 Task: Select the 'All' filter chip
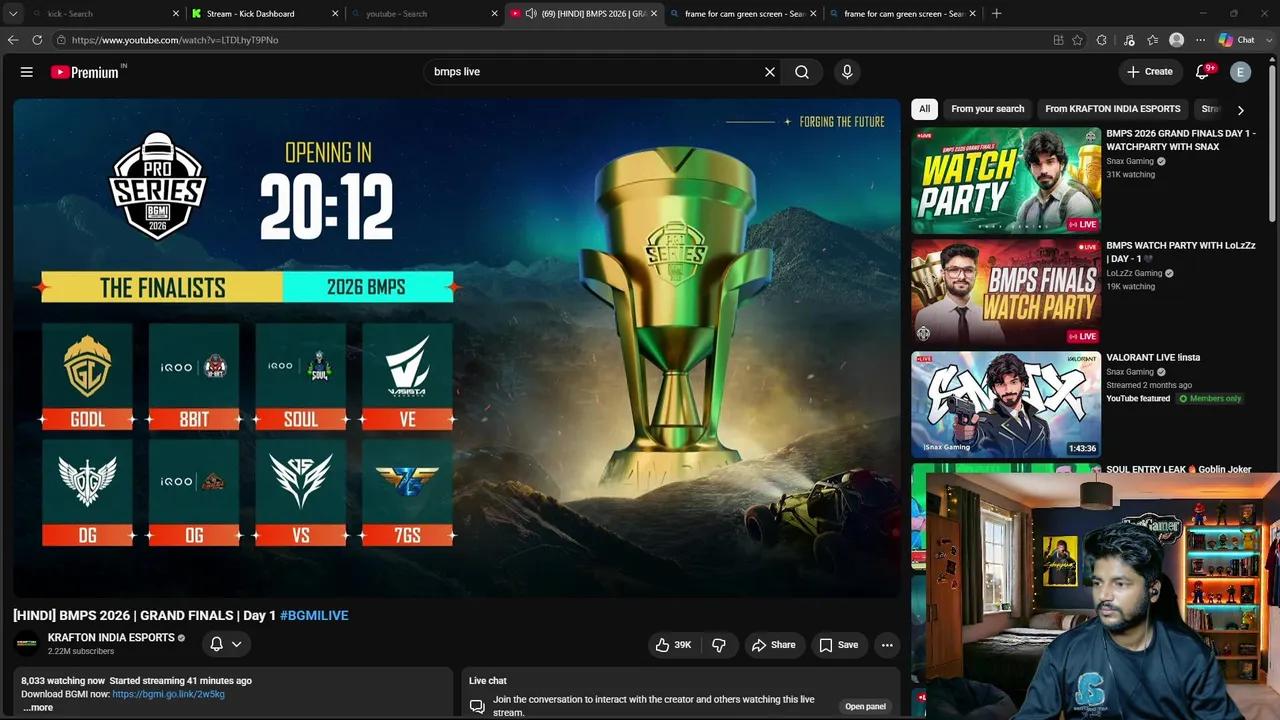924,109
